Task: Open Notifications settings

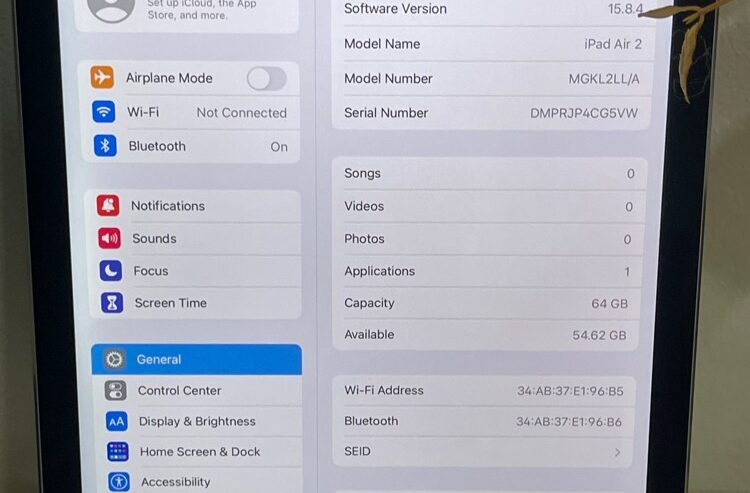Action: [195, 206]
